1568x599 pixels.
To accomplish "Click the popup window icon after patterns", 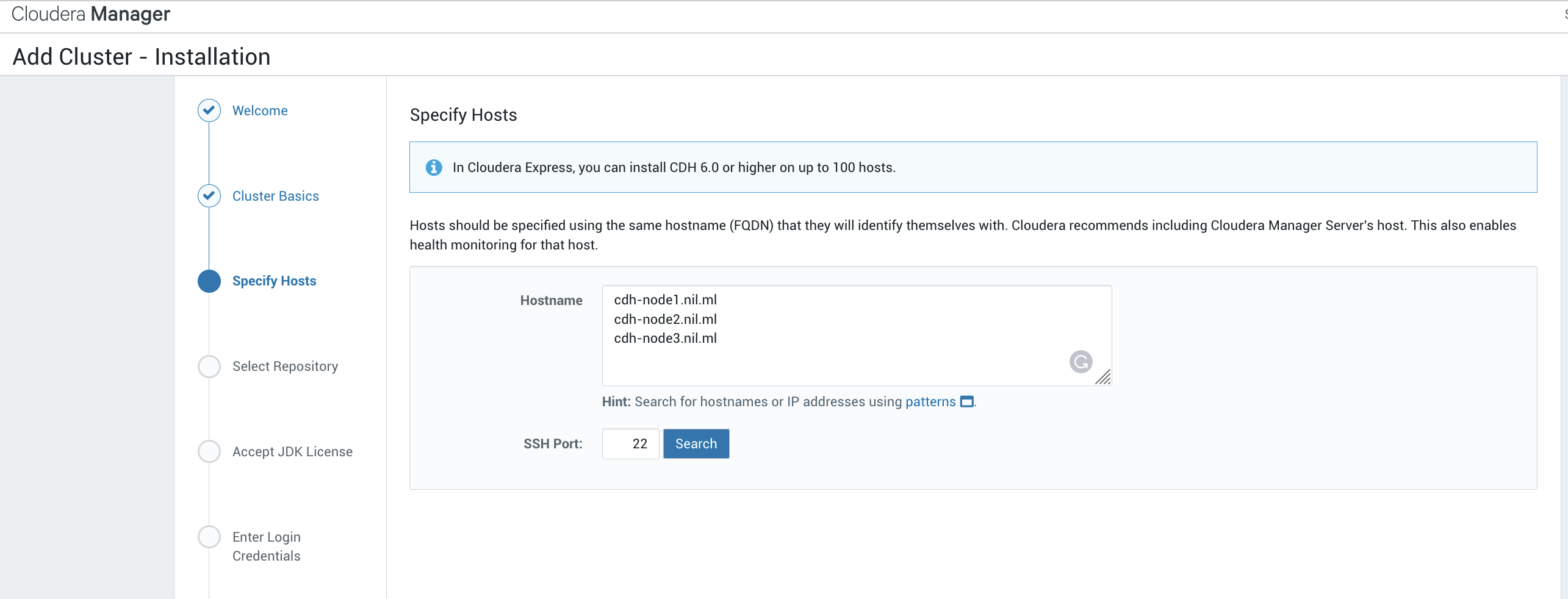I will [967, 401].
